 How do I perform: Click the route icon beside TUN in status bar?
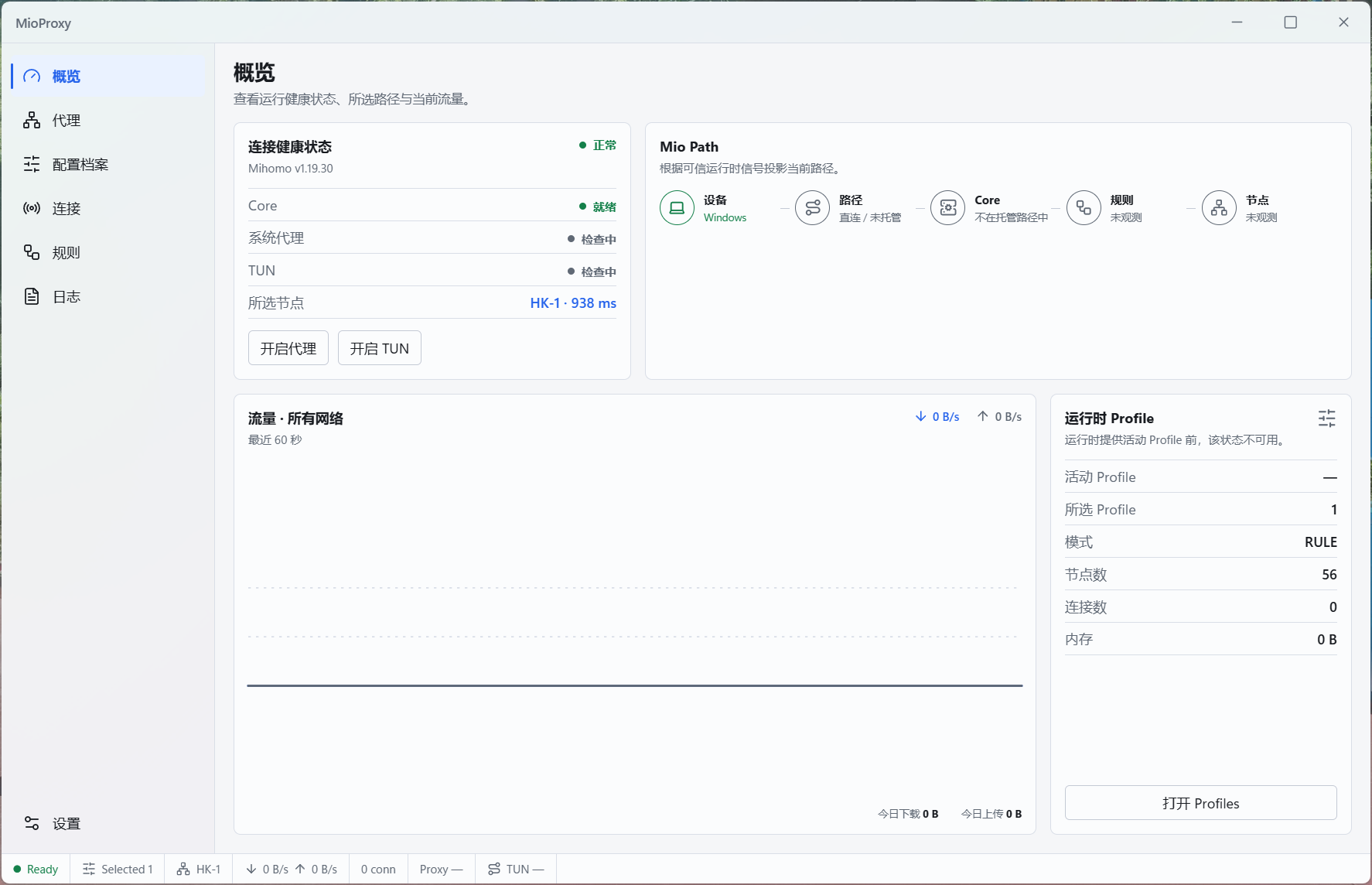(x=494, y=869)
